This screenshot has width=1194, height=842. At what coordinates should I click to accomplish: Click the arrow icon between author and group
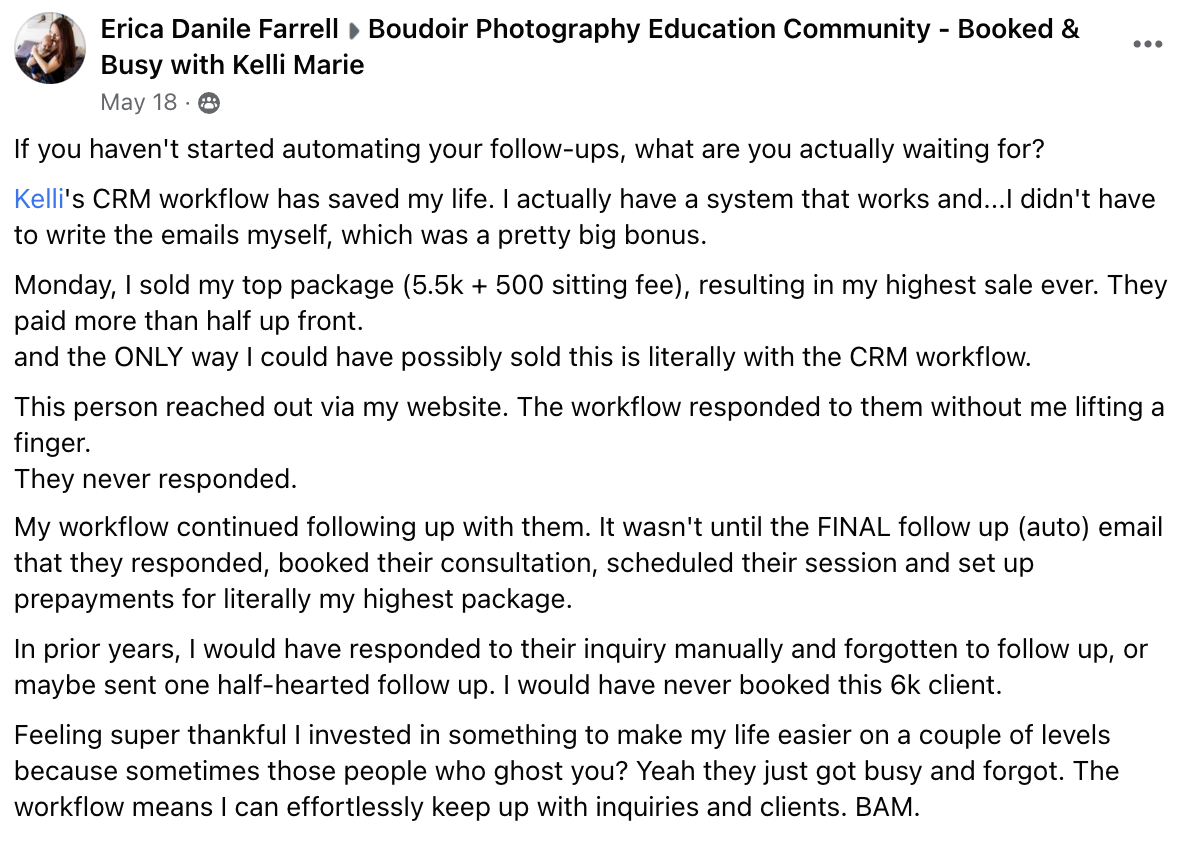[353, 30]
